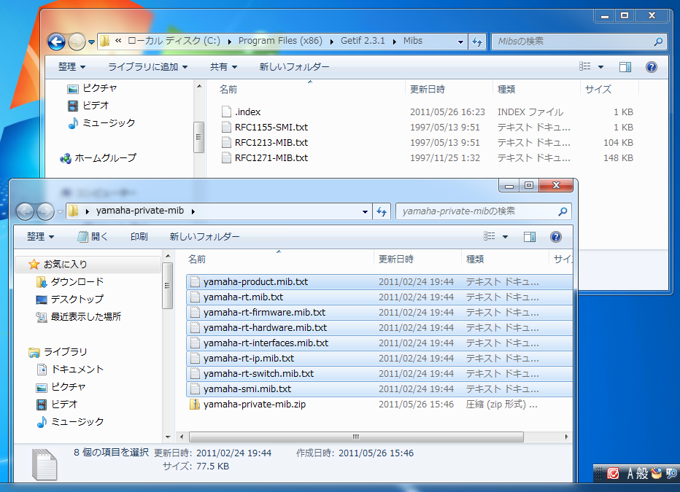Select RFC1271-MIB.txt file icon
Screen dimensions: 680x492
pyautogui.click(x=226, y=157)
